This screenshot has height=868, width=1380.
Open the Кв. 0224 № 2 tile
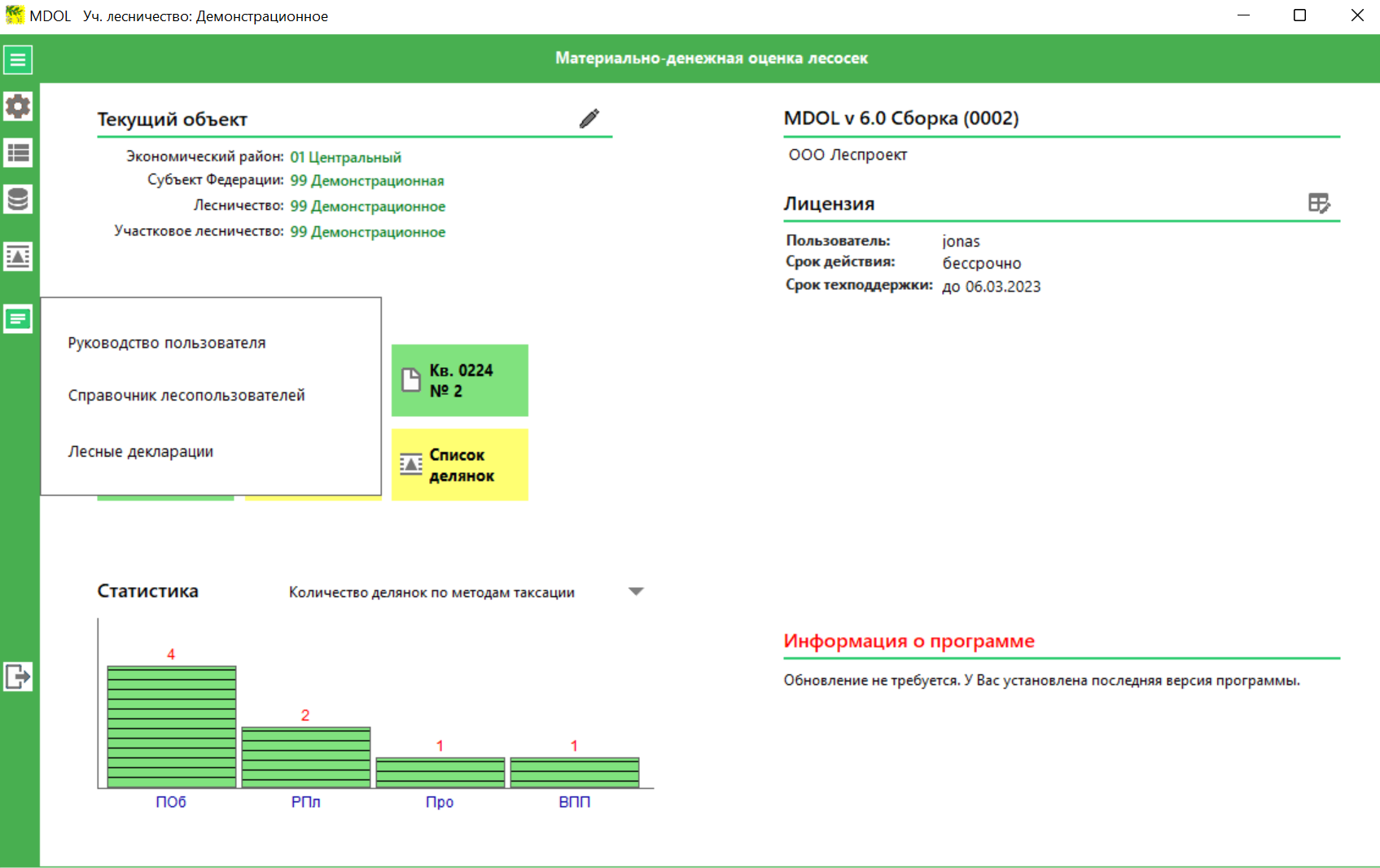tap(460, 380)
